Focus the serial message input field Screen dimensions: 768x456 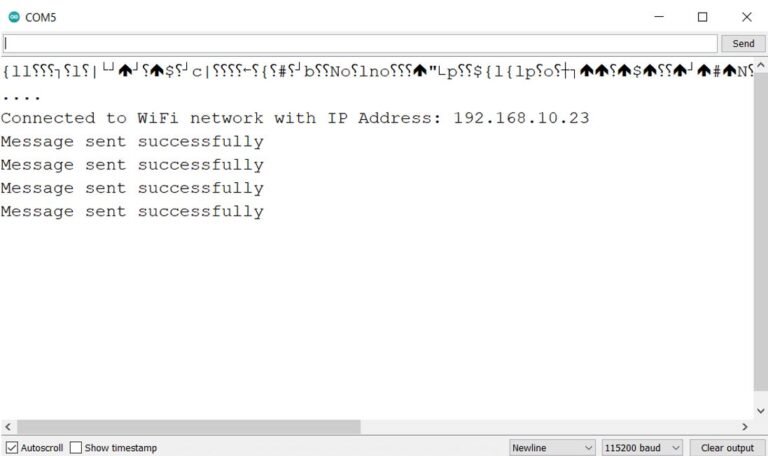pyautogui.click(x=360, y=44)
